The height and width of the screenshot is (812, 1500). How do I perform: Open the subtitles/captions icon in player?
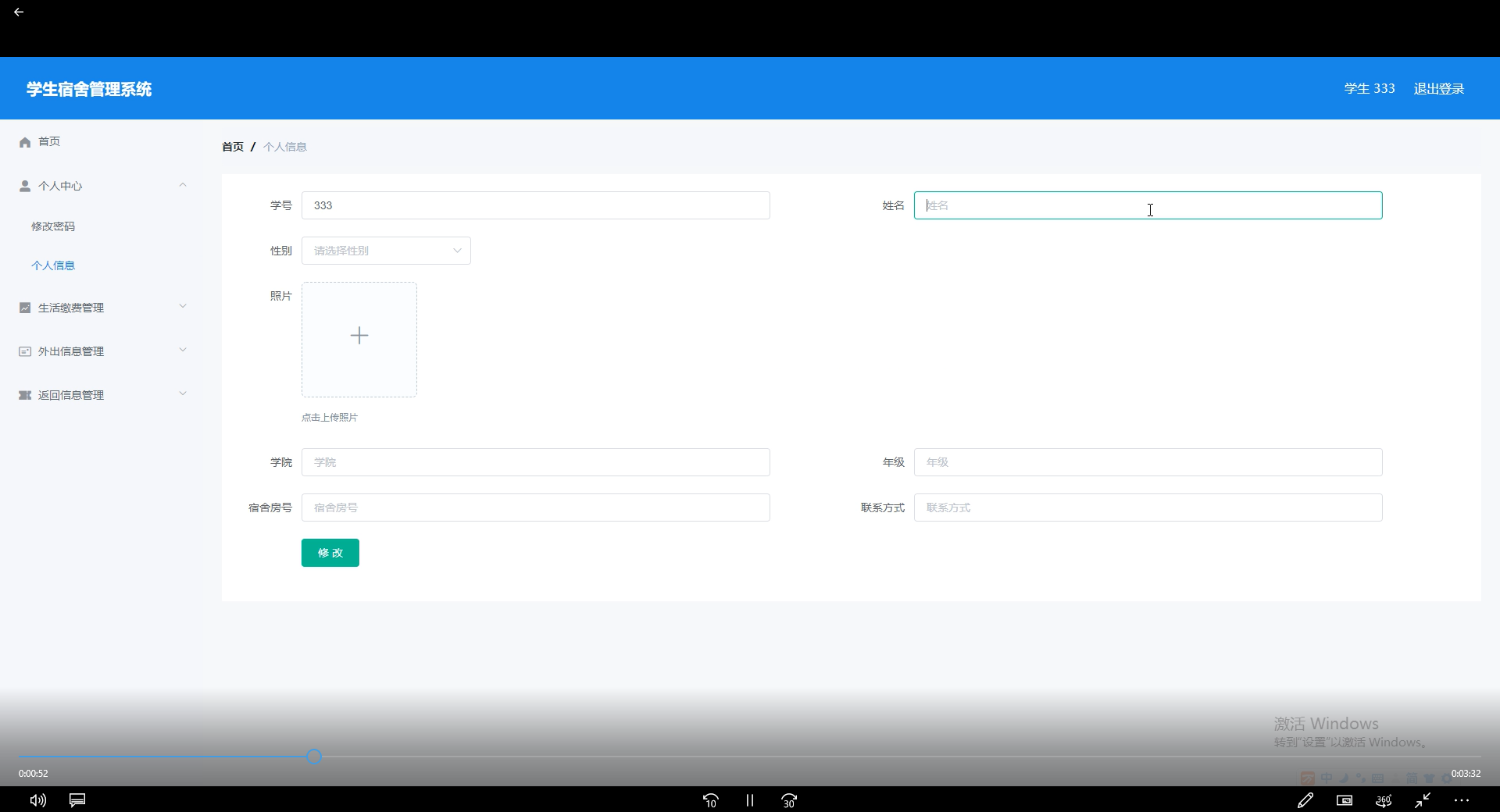(77, 800)
